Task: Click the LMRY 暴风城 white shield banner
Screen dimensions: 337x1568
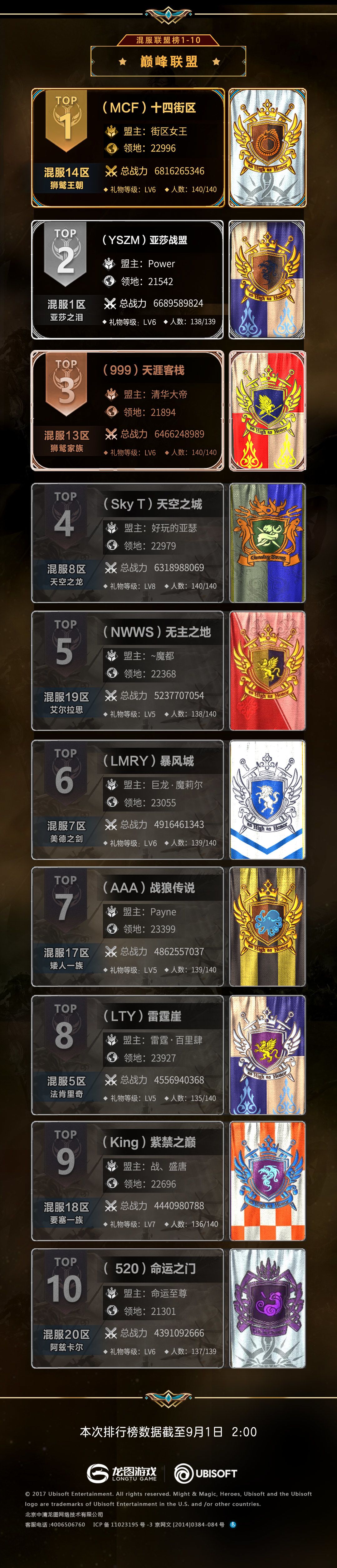Action: click(267, 800)
